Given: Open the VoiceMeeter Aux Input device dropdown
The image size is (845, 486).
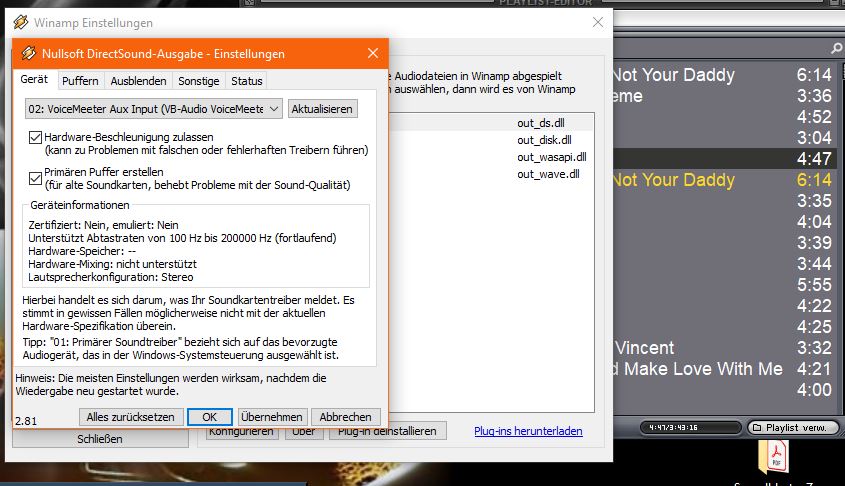Looking at the screenshot, I should [154, 109].
